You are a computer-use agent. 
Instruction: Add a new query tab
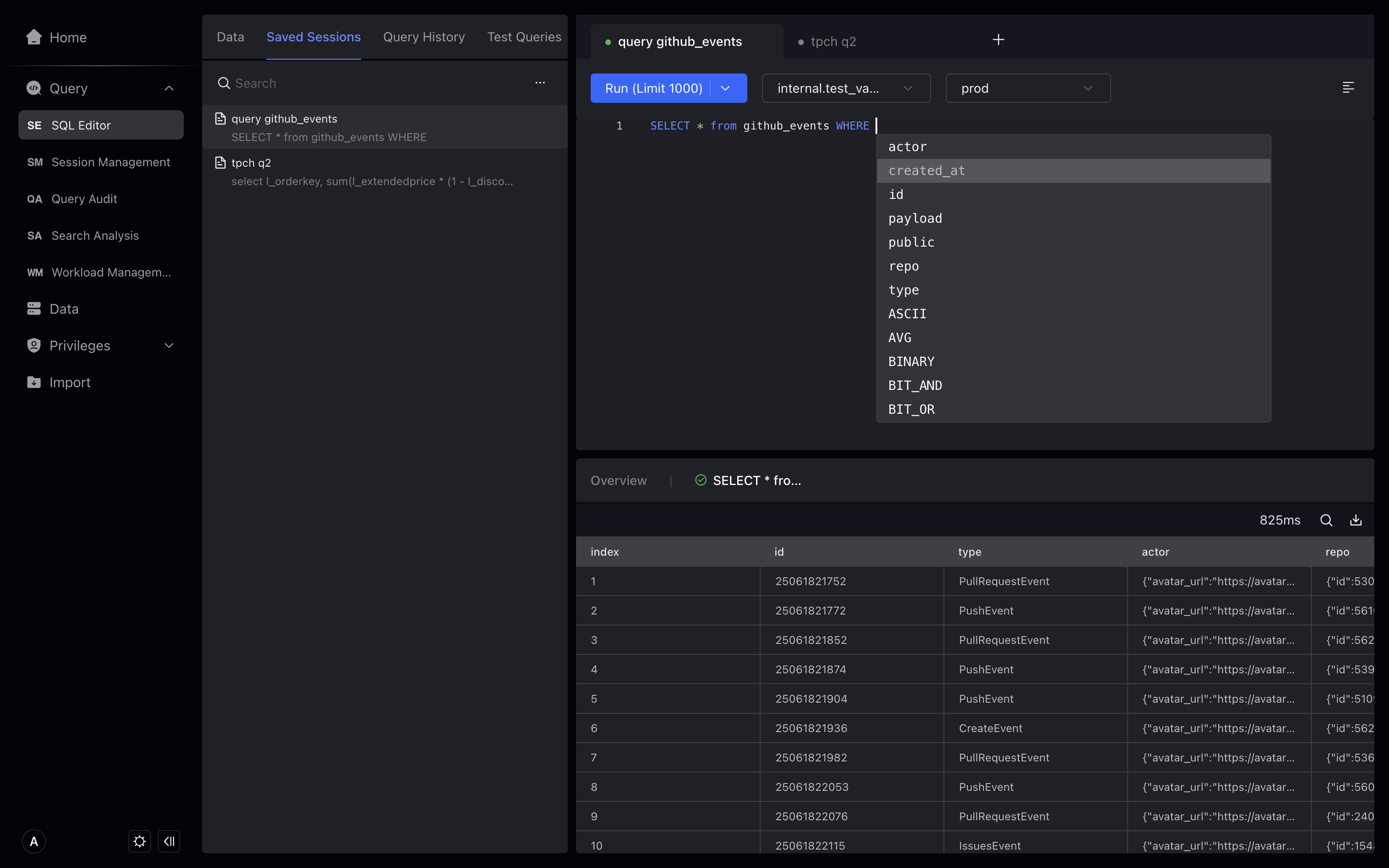[998, 39]
